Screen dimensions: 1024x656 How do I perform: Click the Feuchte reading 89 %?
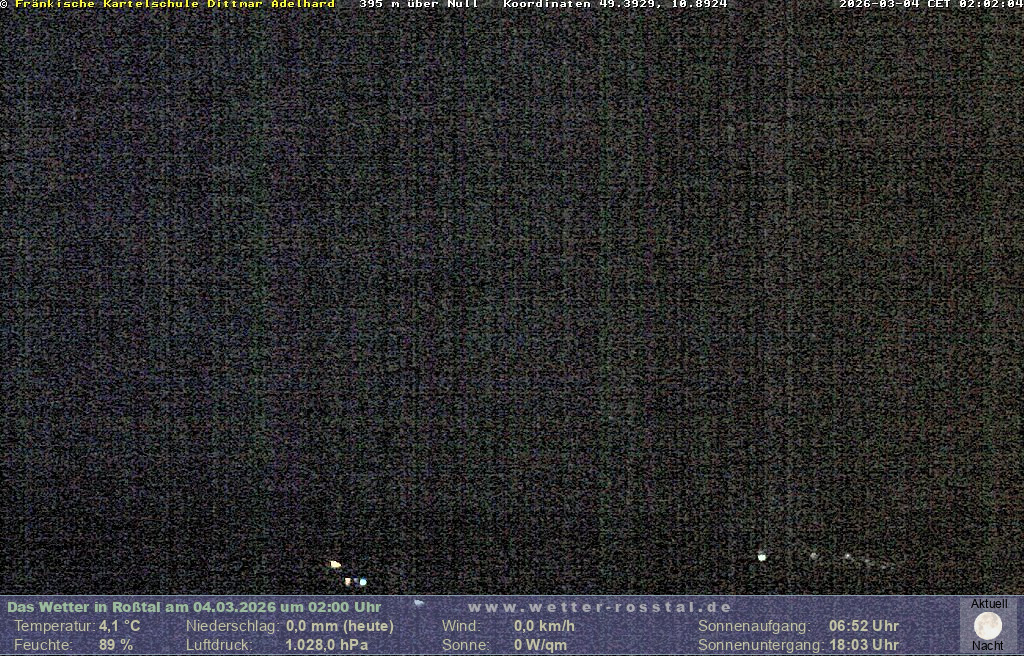click(x=116, y=645)
